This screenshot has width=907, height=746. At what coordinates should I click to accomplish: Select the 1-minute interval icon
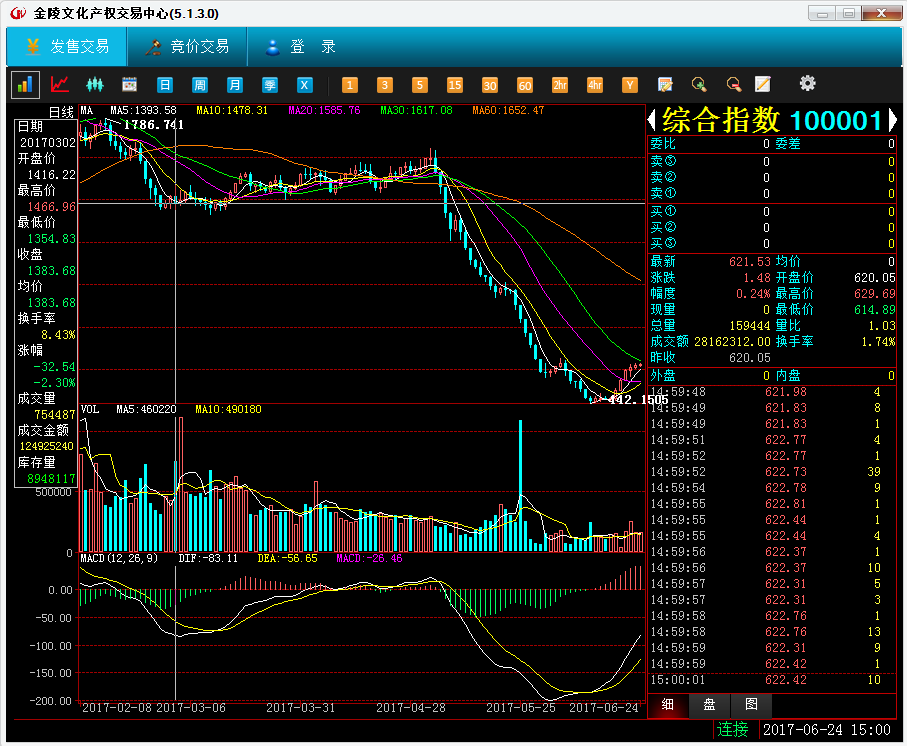[349, 85]
